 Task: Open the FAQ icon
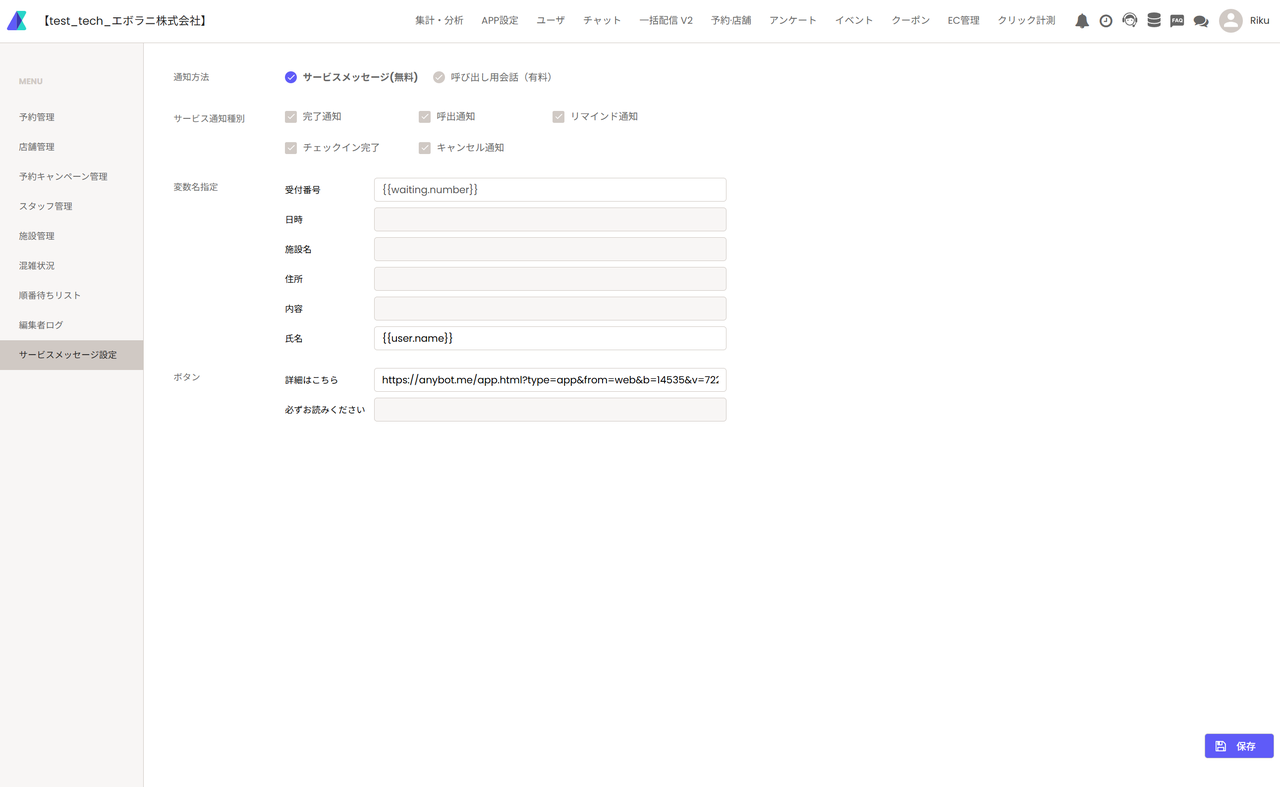point(1177,21)
